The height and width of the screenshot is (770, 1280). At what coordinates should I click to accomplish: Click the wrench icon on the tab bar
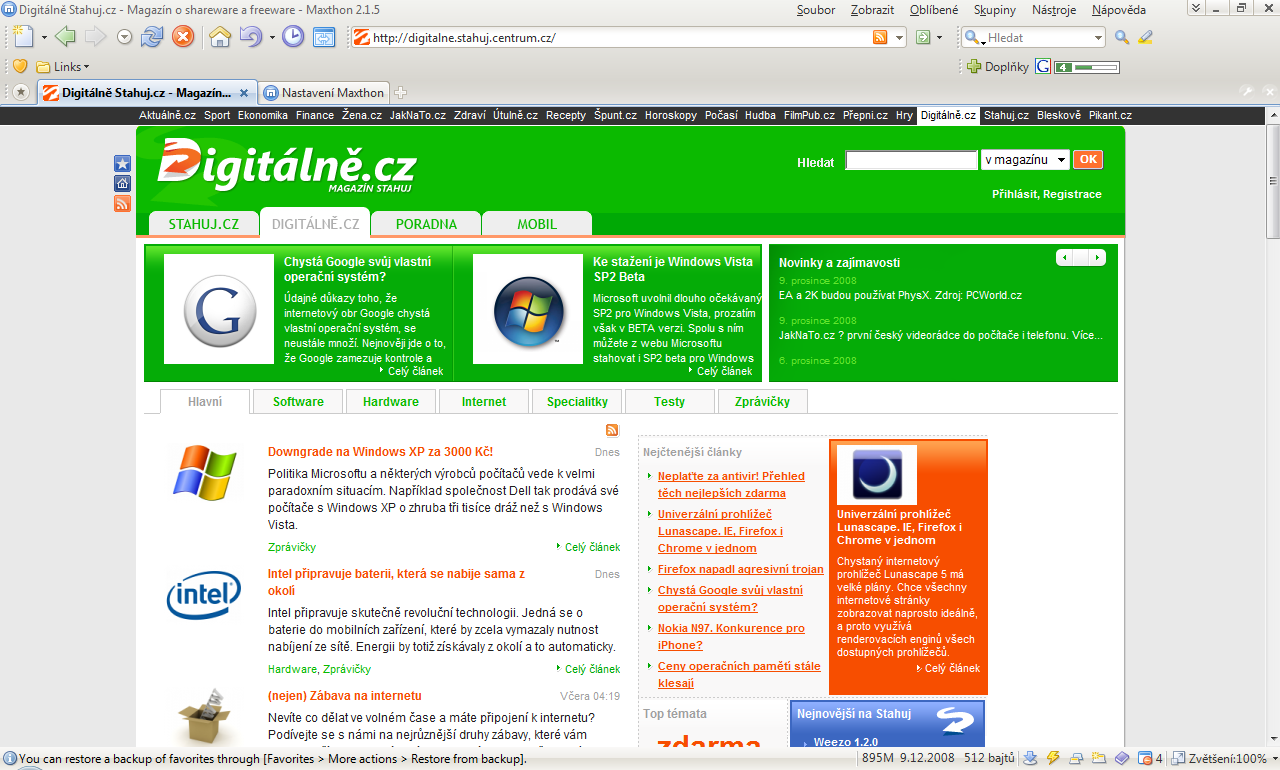click(x=1247, y=92)
